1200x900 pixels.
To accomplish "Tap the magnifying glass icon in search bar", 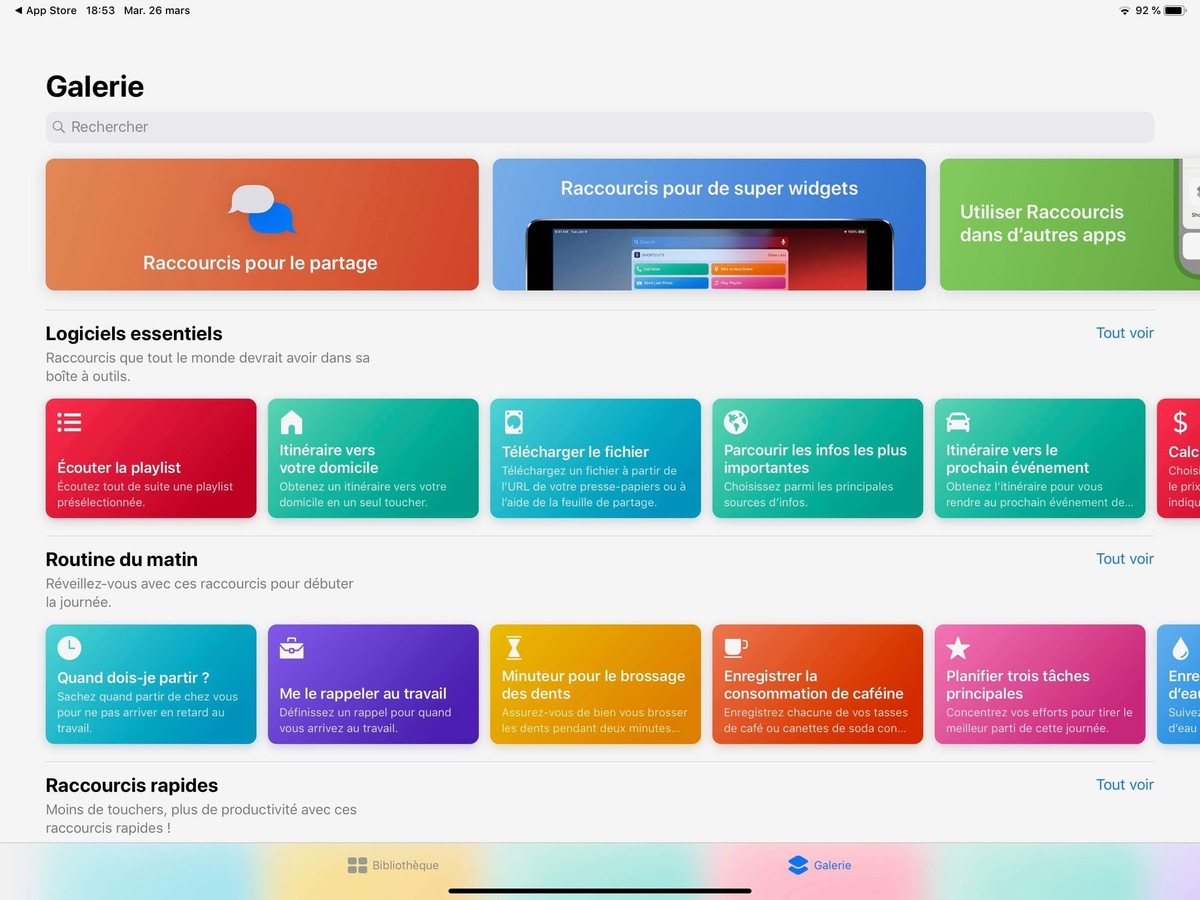I will pos(59,127).
